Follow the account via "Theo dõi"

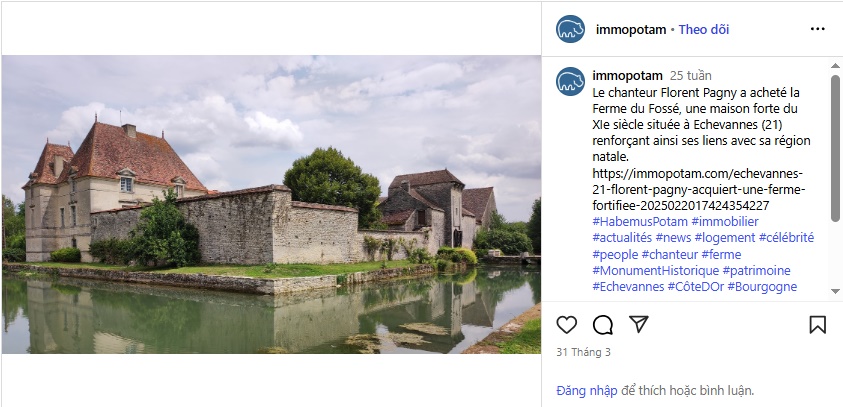pos(703,29)
